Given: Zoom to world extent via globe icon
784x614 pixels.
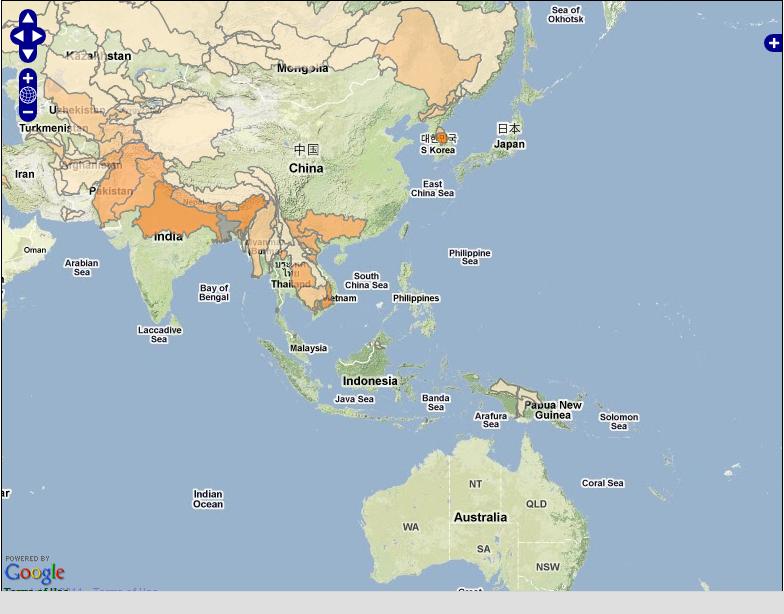Looking at the screenshot, I should click(x=28, y=96).
